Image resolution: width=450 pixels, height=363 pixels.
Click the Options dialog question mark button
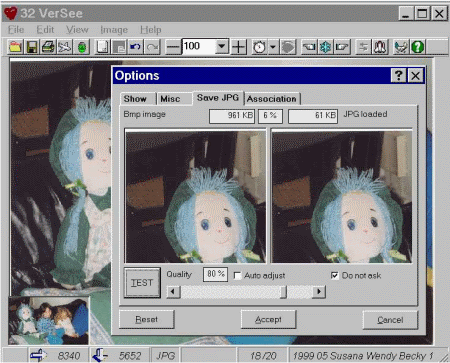tap(398, 76)
